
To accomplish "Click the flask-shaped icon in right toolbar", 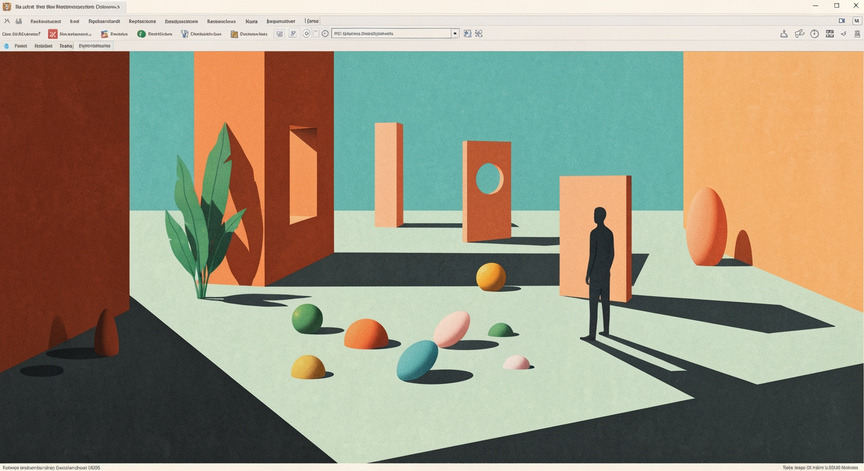I will [784, 34].
